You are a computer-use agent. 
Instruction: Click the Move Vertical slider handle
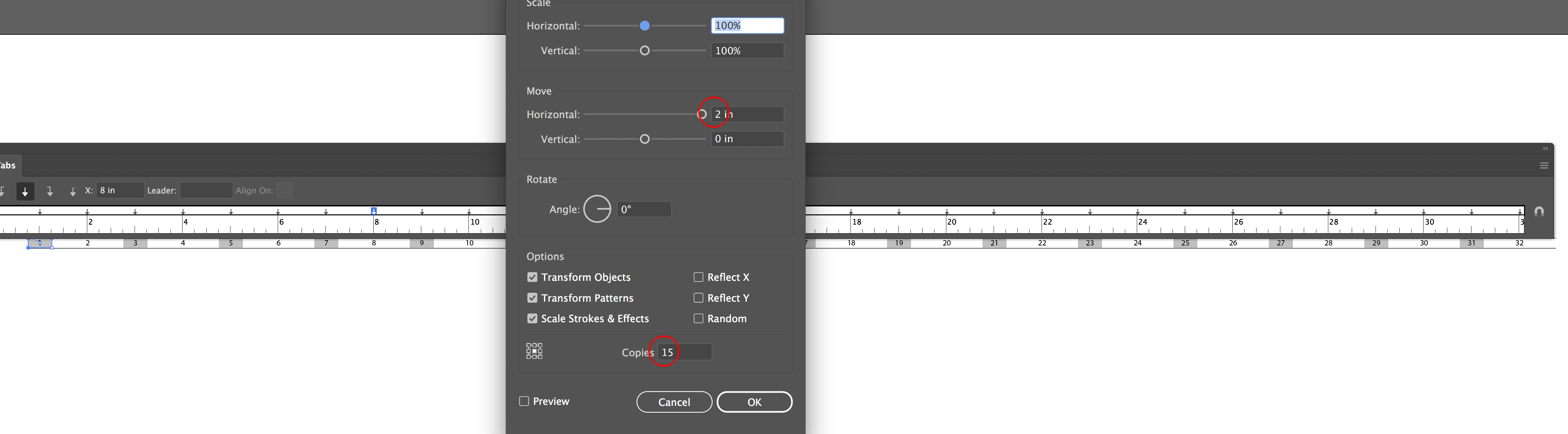pyautogui.click(x=644, y=139)
